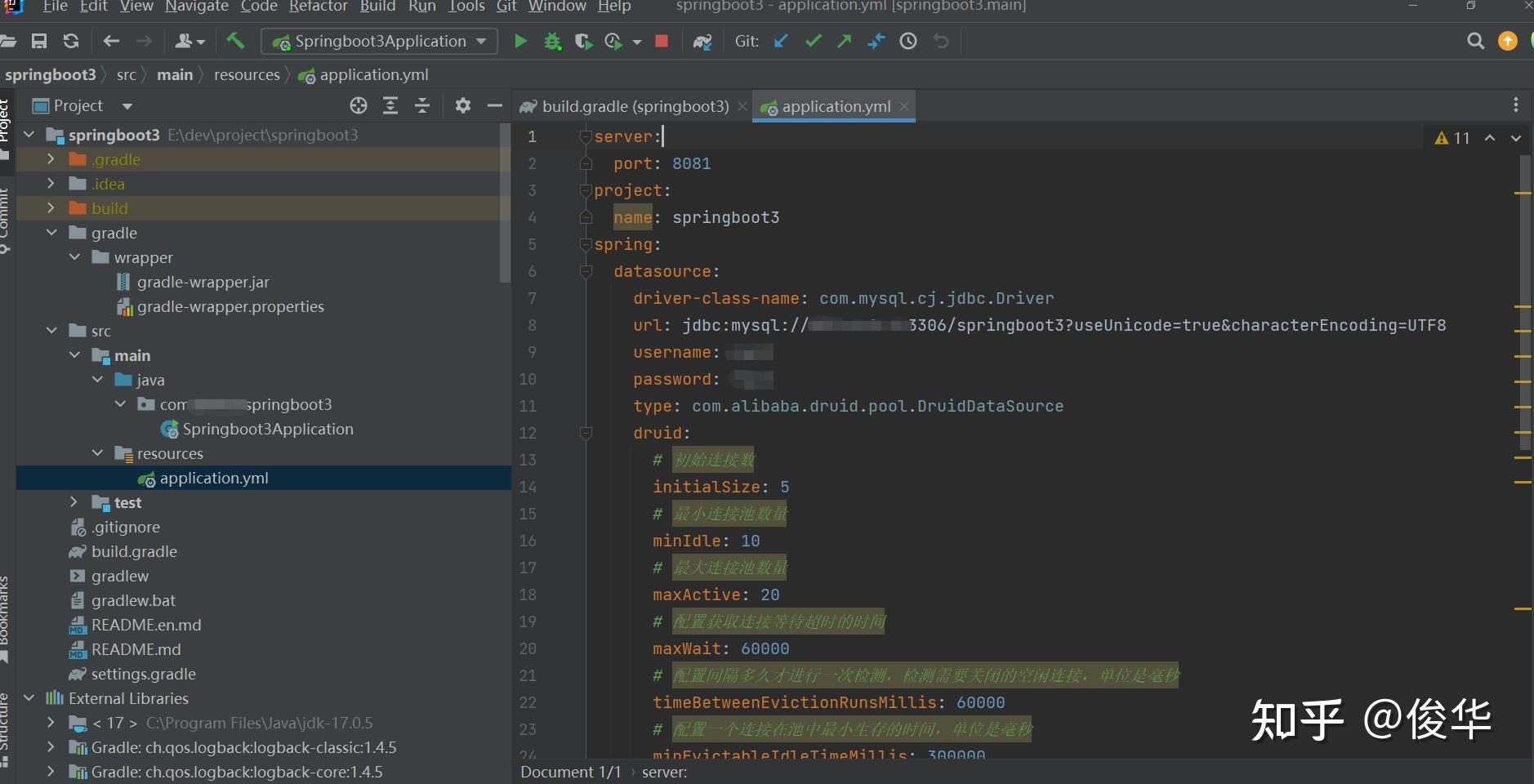The height and width of the screenshot is (784, 1534).
Task: Hide the Project tool window
Action: tap(494, 105)
